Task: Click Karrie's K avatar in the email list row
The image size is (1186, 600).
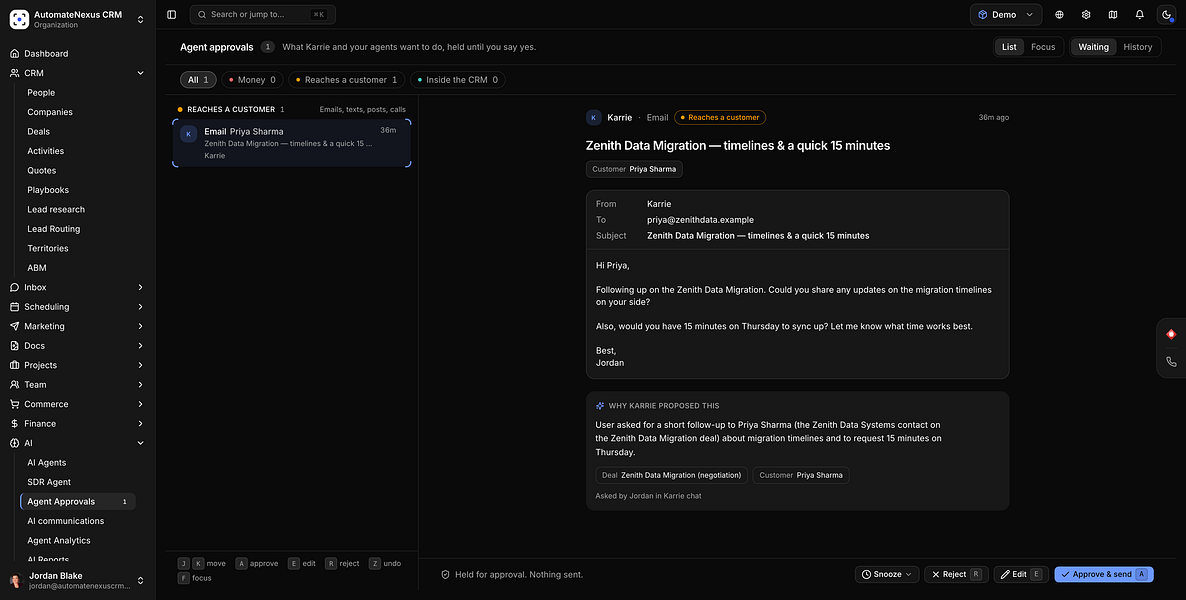Action: 188,134
